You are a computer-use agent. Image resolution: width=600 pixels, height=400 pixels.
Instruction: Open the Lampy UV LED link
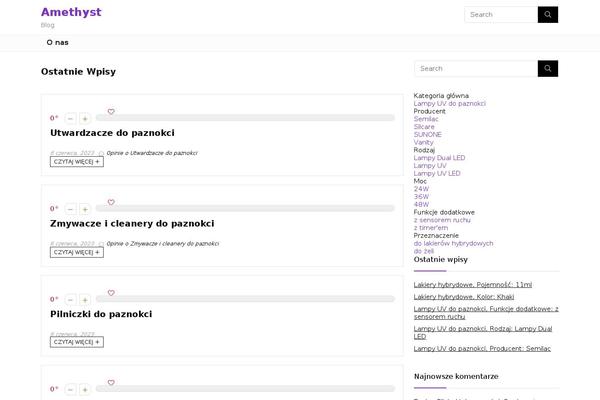pyautogui.click(x=437, y=173)
